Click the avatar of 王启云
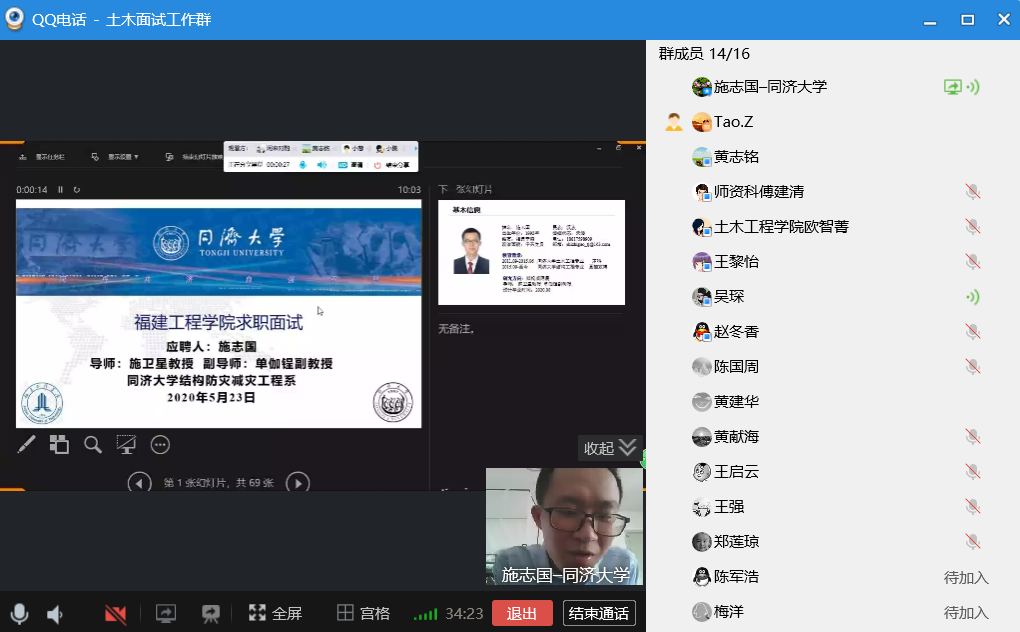Screen dimensions: 1020x632 point(702,472)
